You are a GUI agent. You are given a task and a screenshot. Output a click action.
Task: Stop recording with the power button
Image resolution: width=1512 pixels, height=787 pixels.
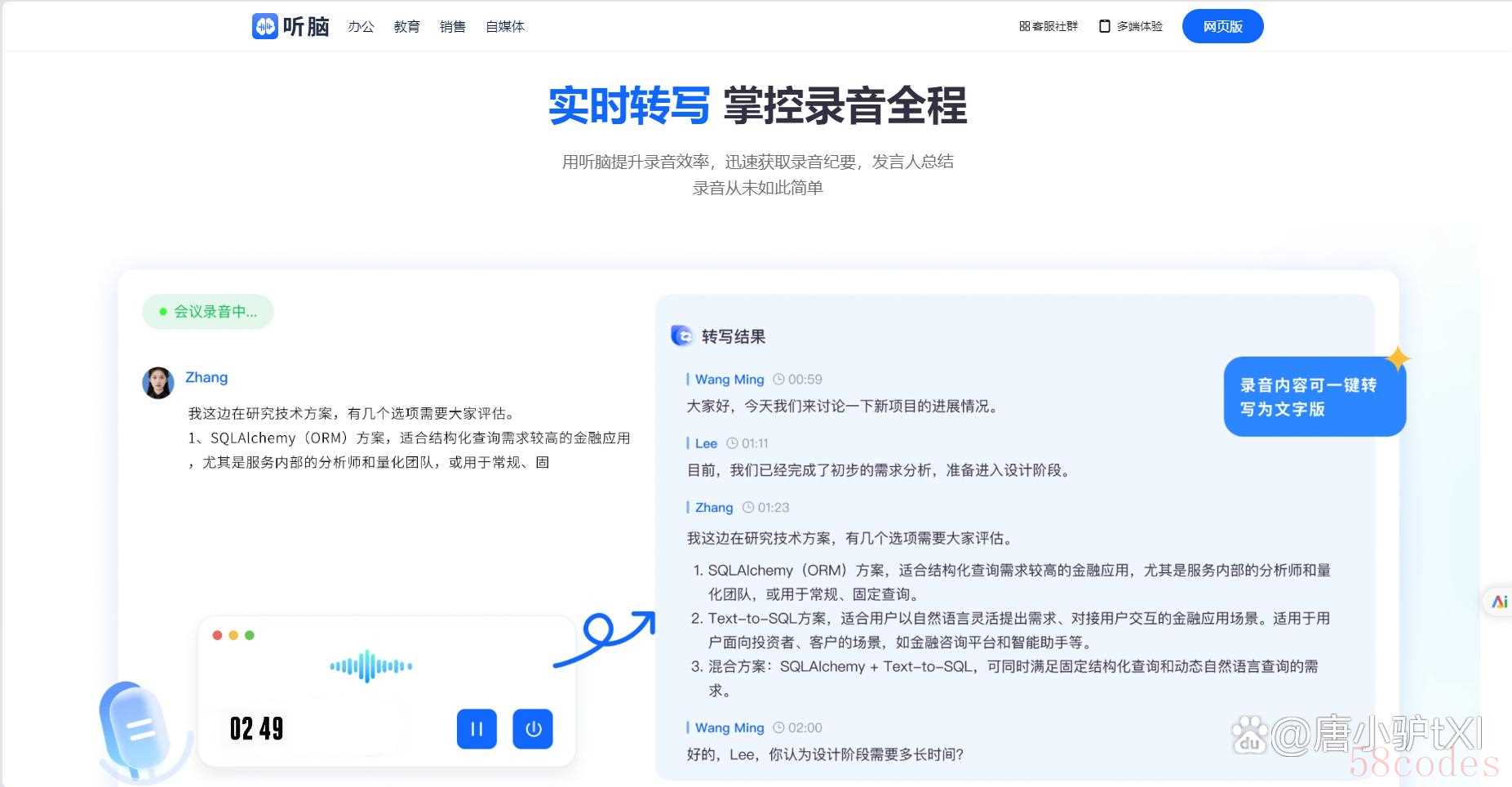pos(533,729)
